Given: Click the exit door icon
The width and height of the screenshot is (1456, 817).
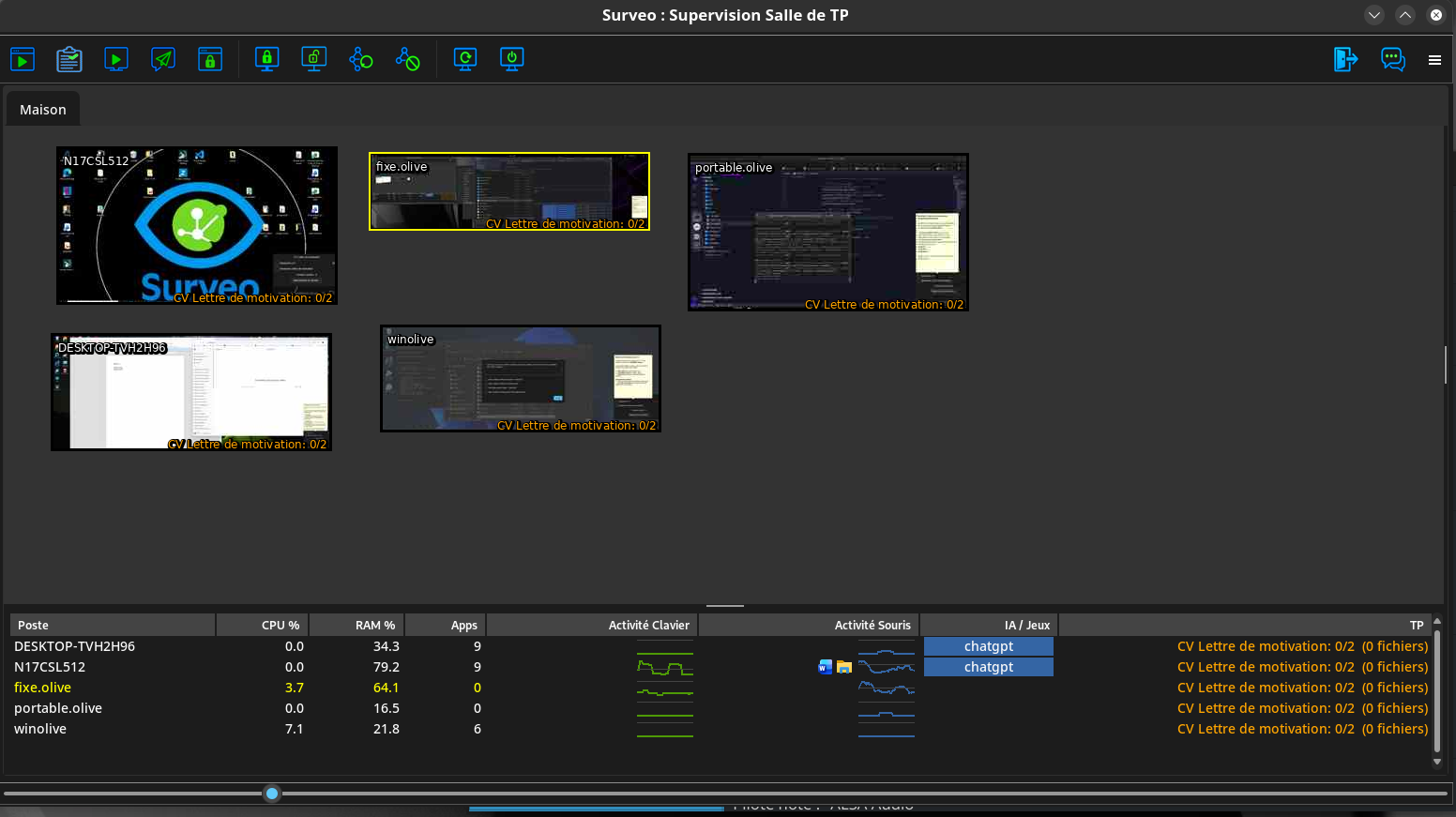Looking at the screenshot, I should click(1345, 60).
